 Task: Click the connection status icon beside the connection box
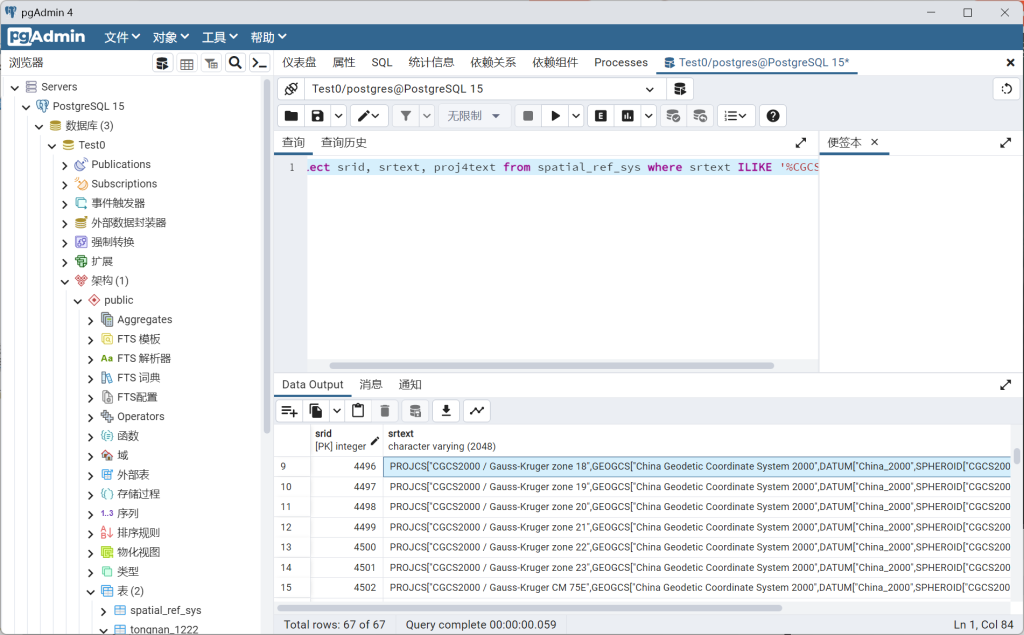[x=291, y=89]
